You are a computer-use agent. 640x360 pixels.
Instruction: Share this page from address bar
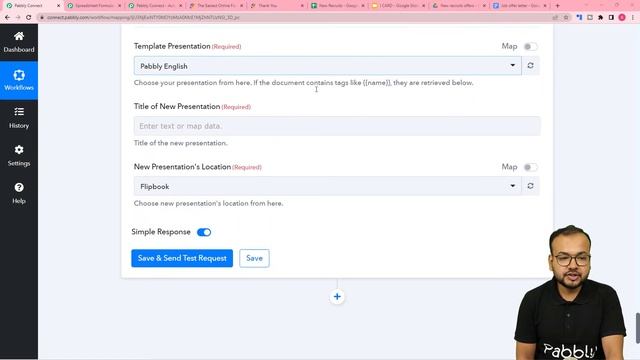[555, 18]
